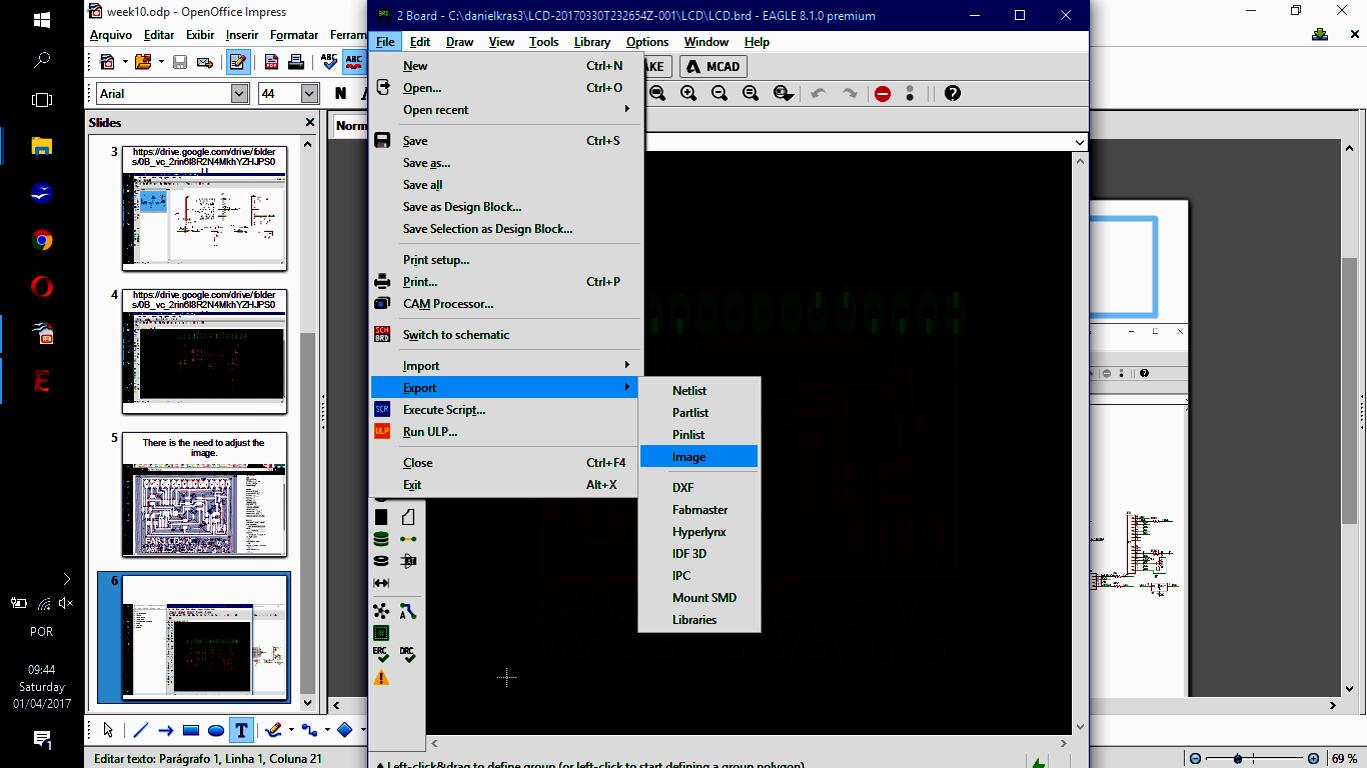Click Run ULP in the File menu

[505, 432]
